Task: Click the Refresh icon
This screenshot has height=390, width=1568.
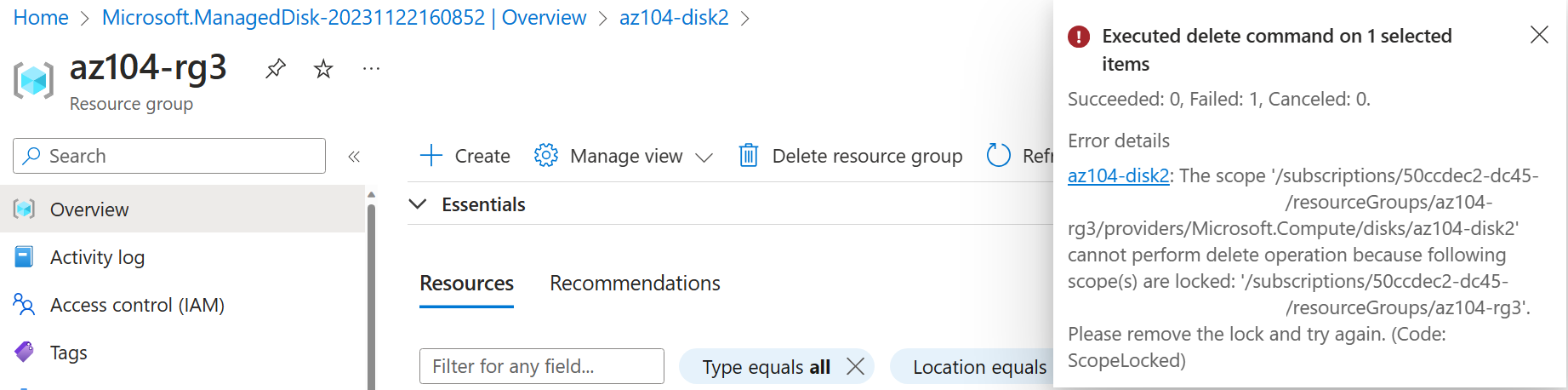Action: (x=998, y=156)
